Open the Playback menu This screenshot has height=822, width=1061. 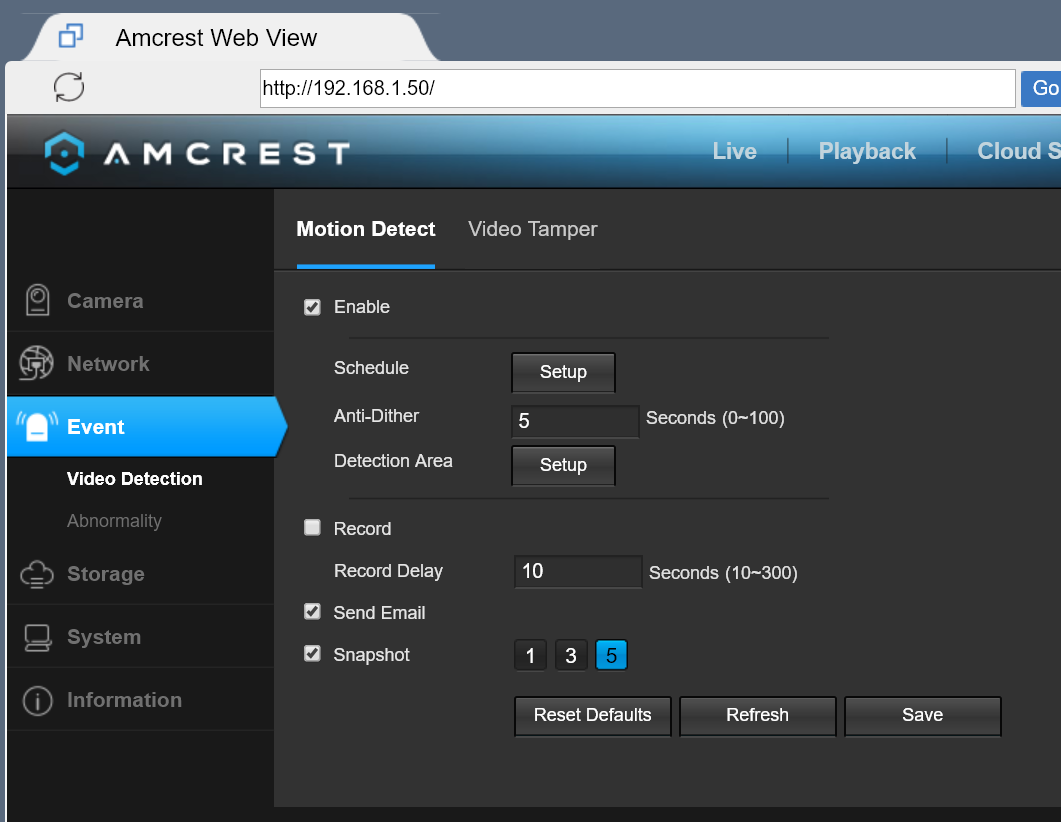[x=867, y=151]
